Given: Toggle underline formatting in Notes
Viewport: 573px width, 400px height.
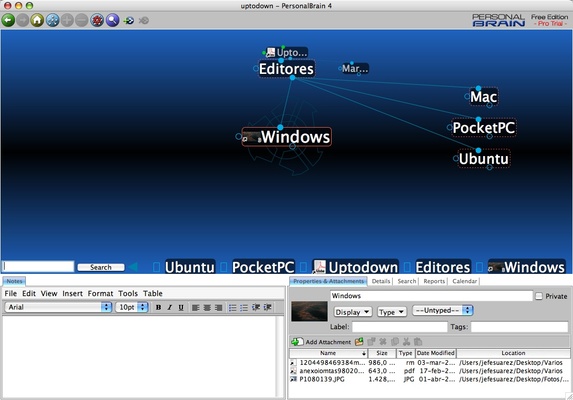Looking at the screenshot, I should tap(181, 308).
